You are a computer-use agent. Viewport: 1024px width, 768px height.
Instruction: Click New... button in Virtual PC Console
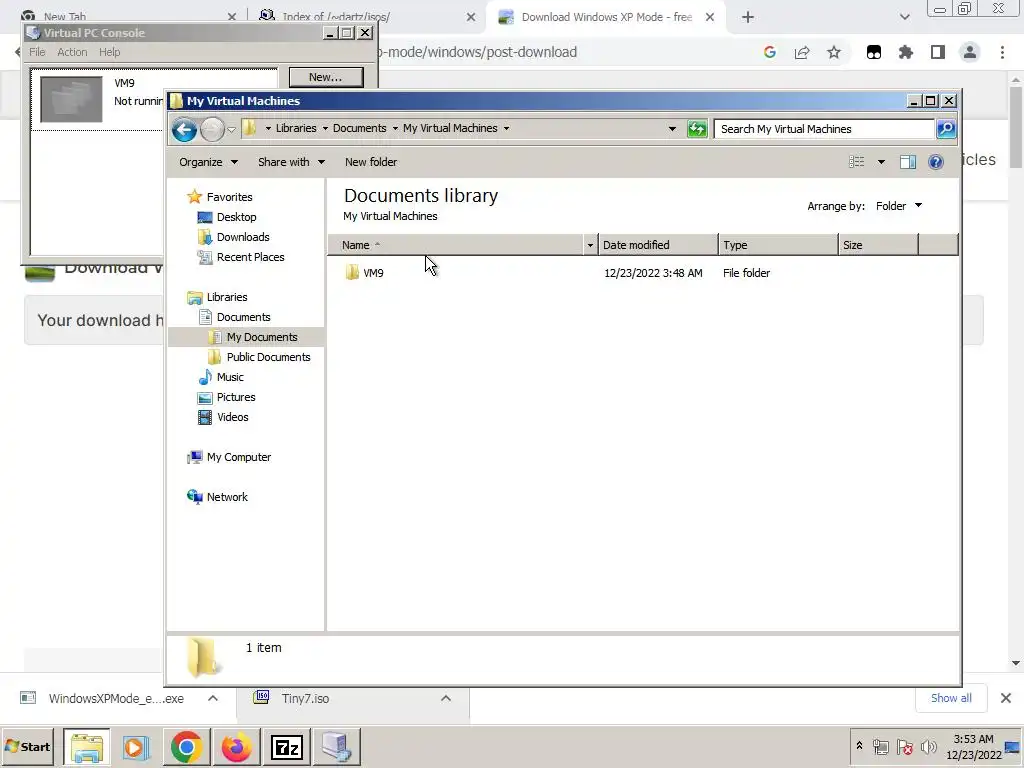point(326,77)
